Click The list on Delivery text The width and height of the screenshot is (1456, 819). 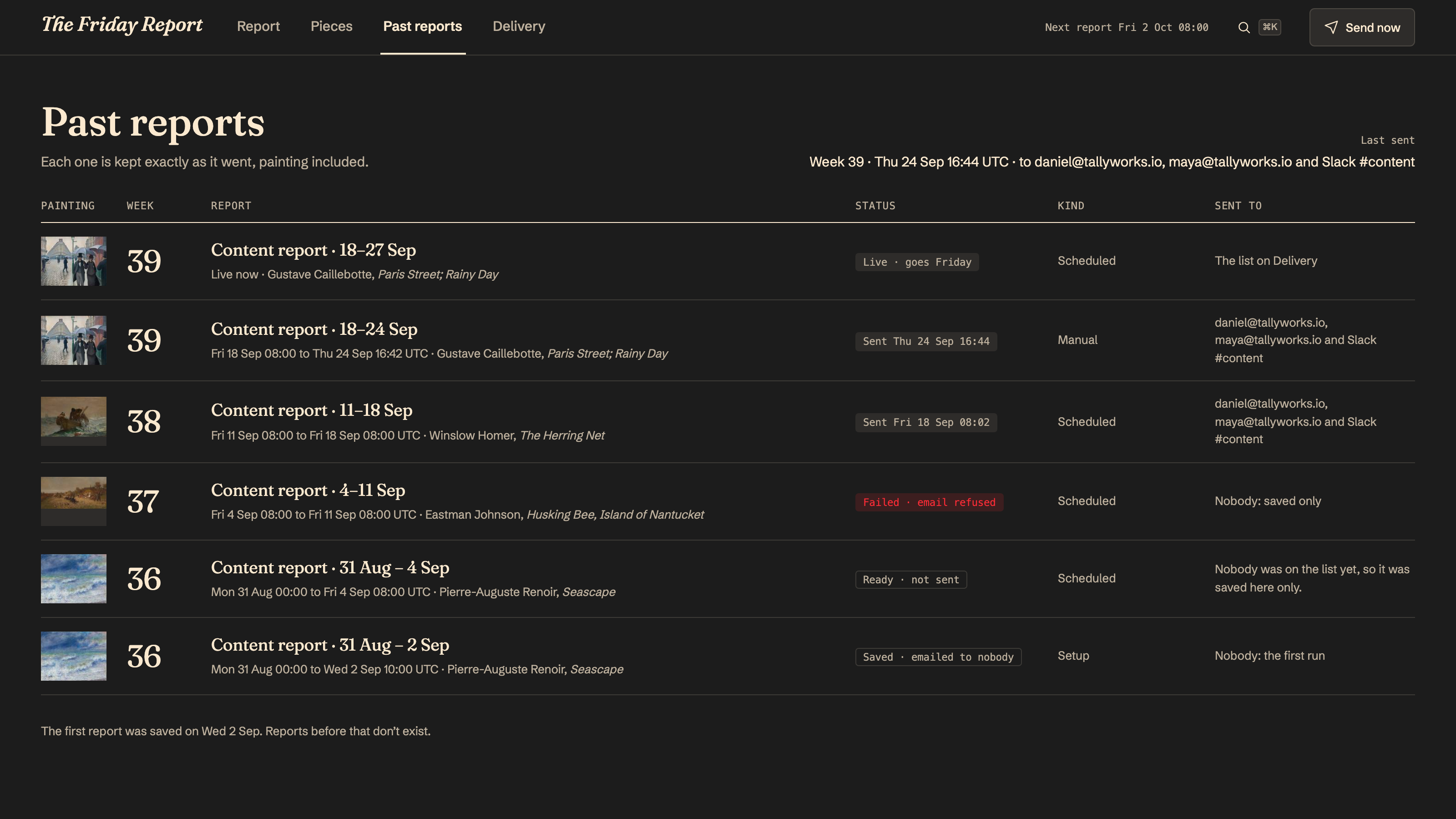tap(1265, 261)
